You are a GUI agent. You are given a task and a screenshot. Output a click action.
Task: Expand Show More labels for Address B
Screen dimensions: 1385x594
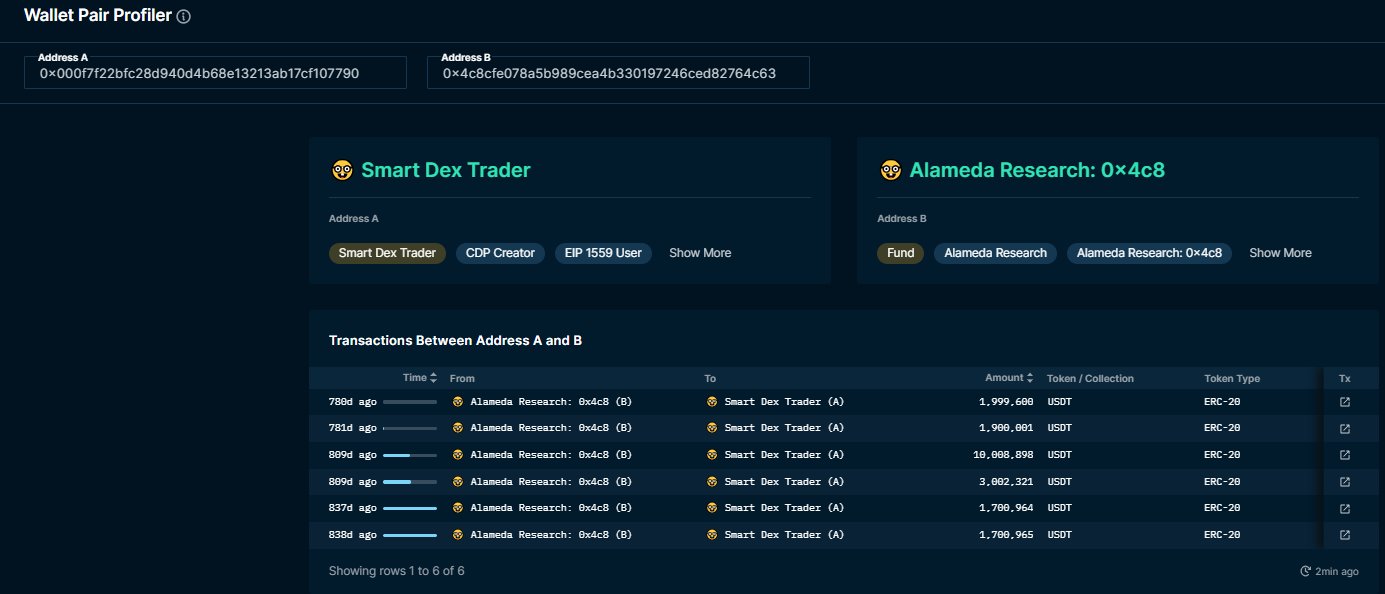coord(1280,253)
